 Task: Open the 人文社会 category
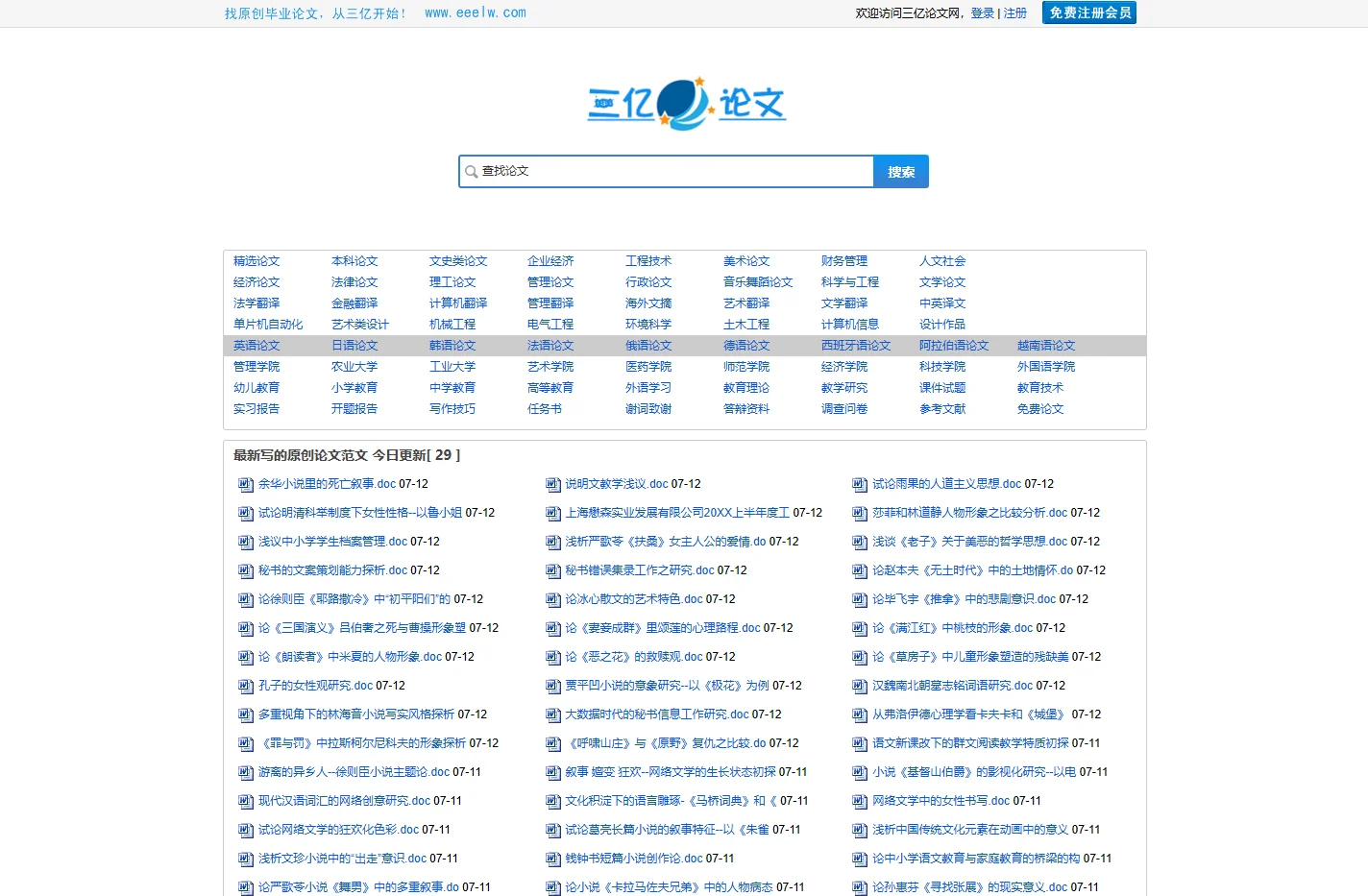[942, 261]
